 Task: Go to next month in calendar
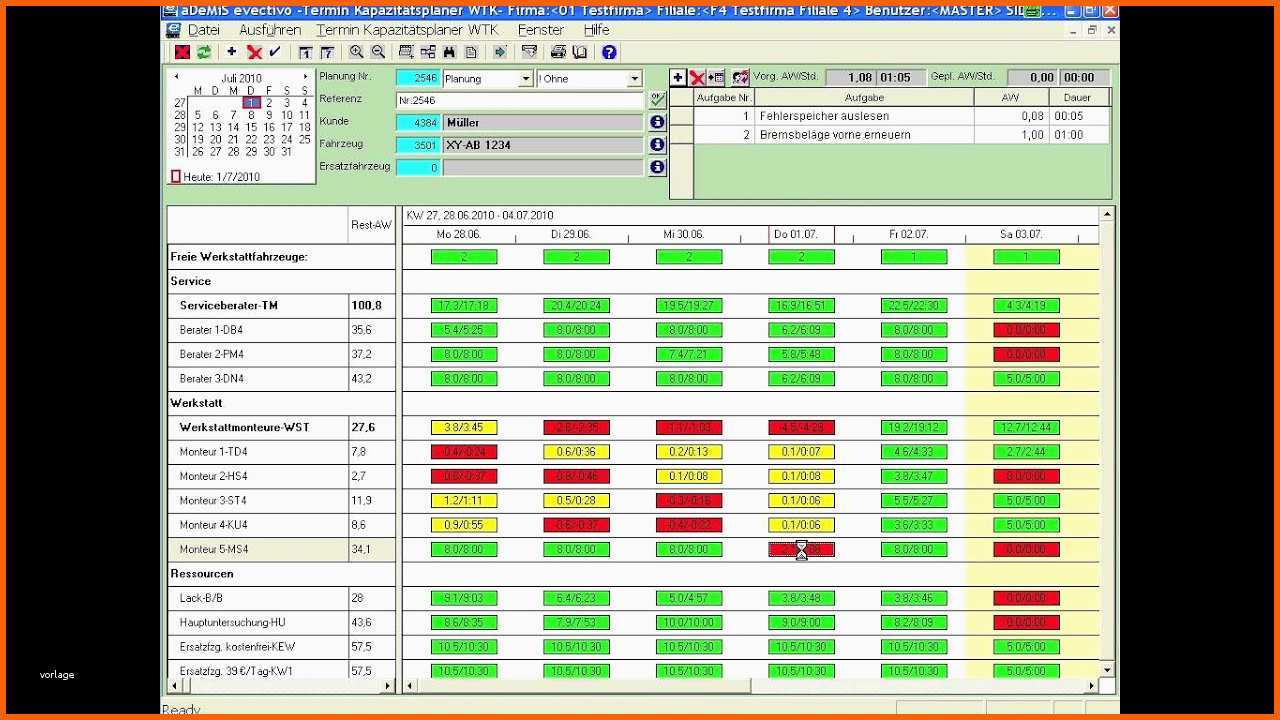pos(306,77)
